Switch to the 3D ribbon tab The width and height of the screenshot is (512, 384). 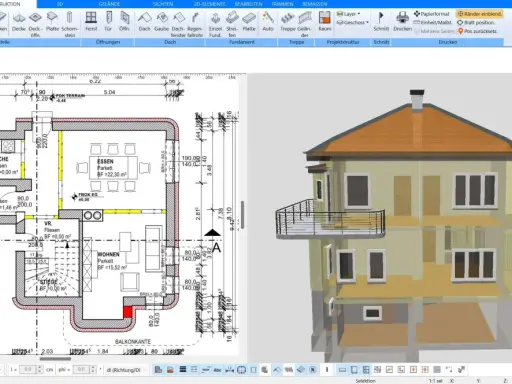pyautogui.click(x=60, y=4)
